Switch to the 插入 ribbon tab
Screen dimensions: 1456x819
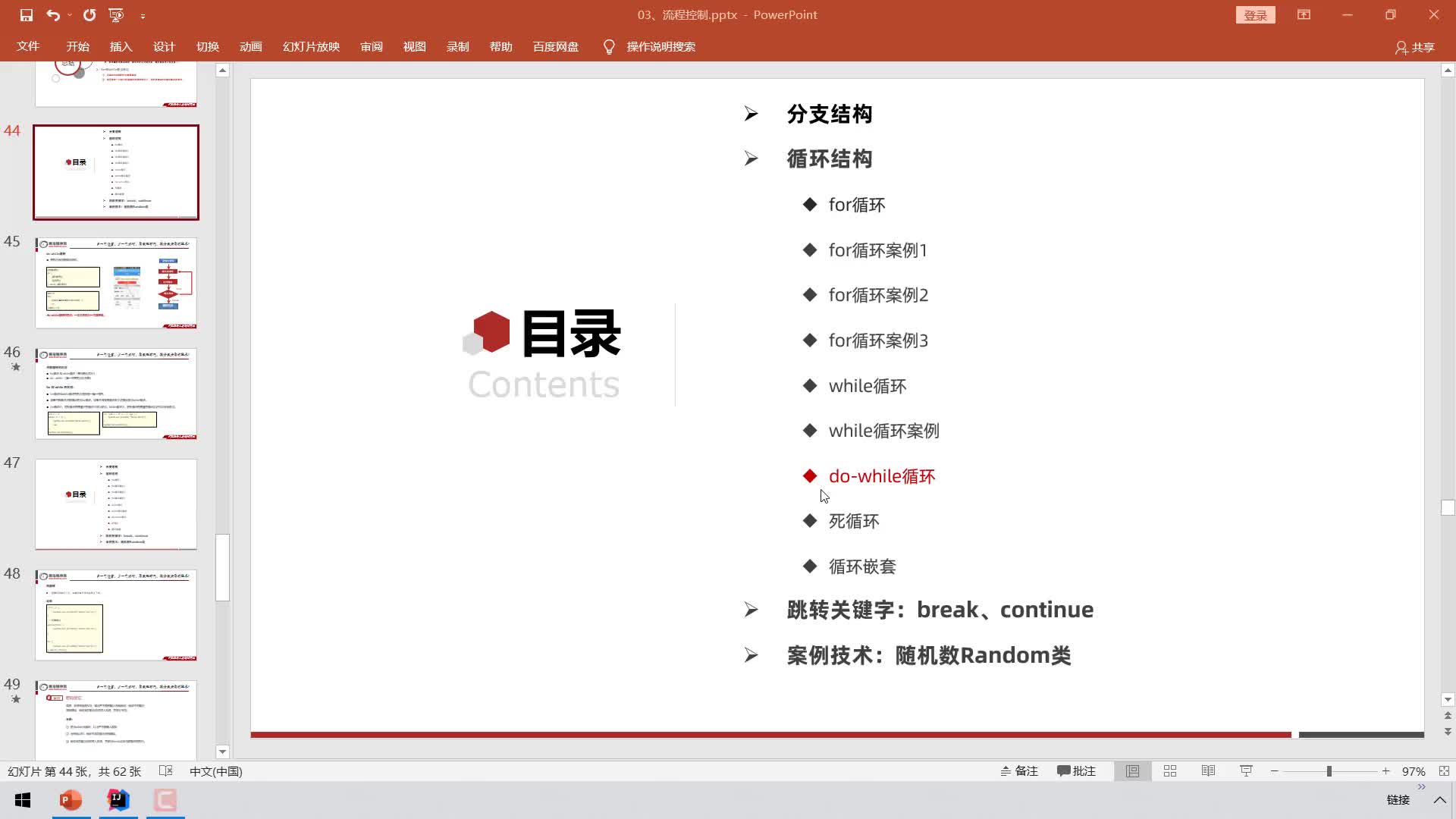[121, 47]
